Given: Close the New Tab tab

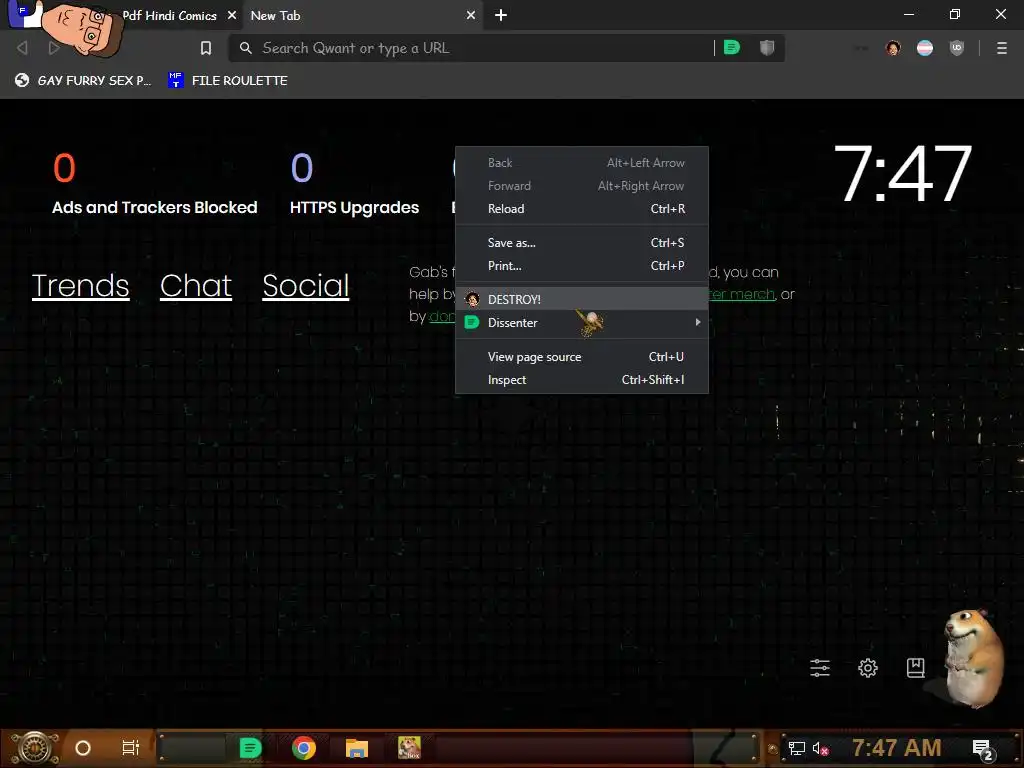Looking at the screenshot, I should pos(471,15).
